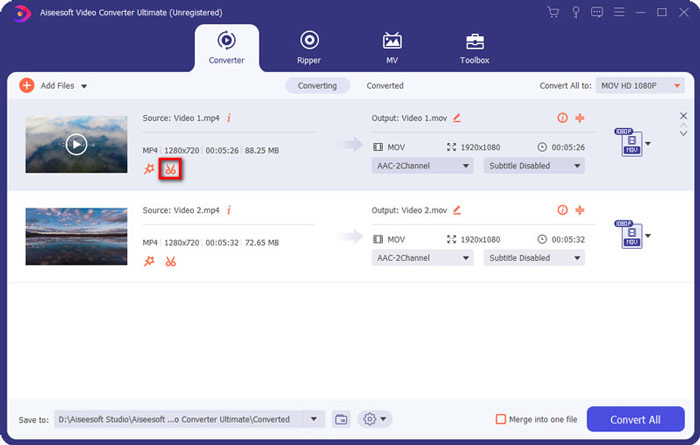Show the Converting list

coord(317,86)
